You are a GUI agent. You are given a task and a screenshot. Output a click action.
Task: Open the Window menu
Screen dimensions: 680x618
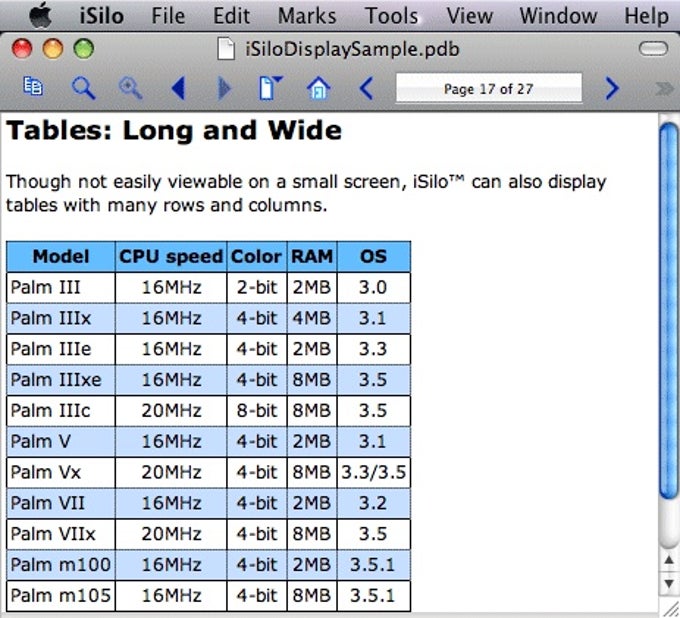(x=558, y=16)
